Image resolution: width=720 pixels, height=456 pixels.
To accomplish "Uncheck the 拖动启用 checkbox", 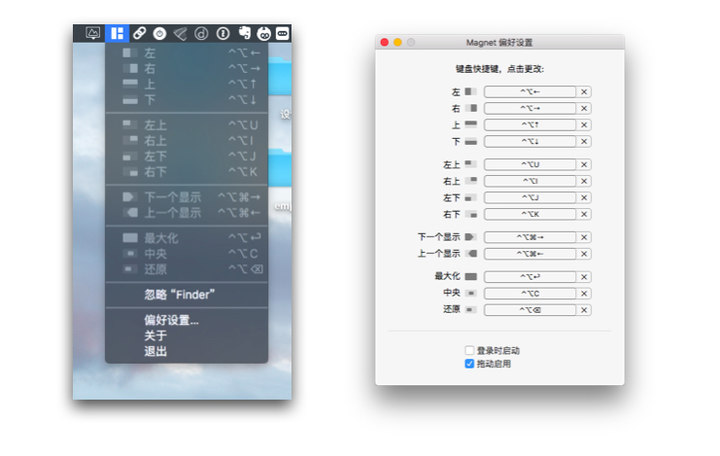I will click(x=469, y=364).
